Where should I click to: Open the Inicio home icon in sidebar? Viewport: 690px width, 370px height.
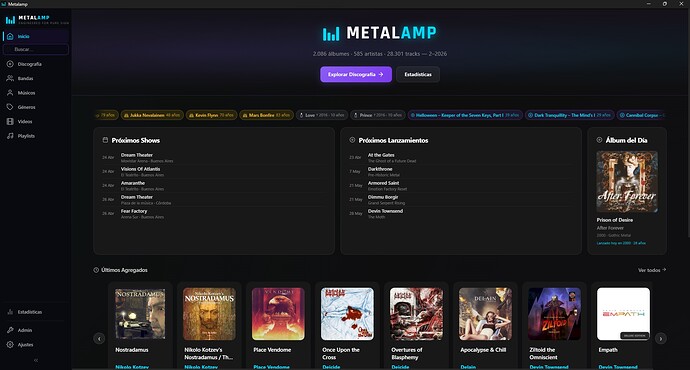10,37
